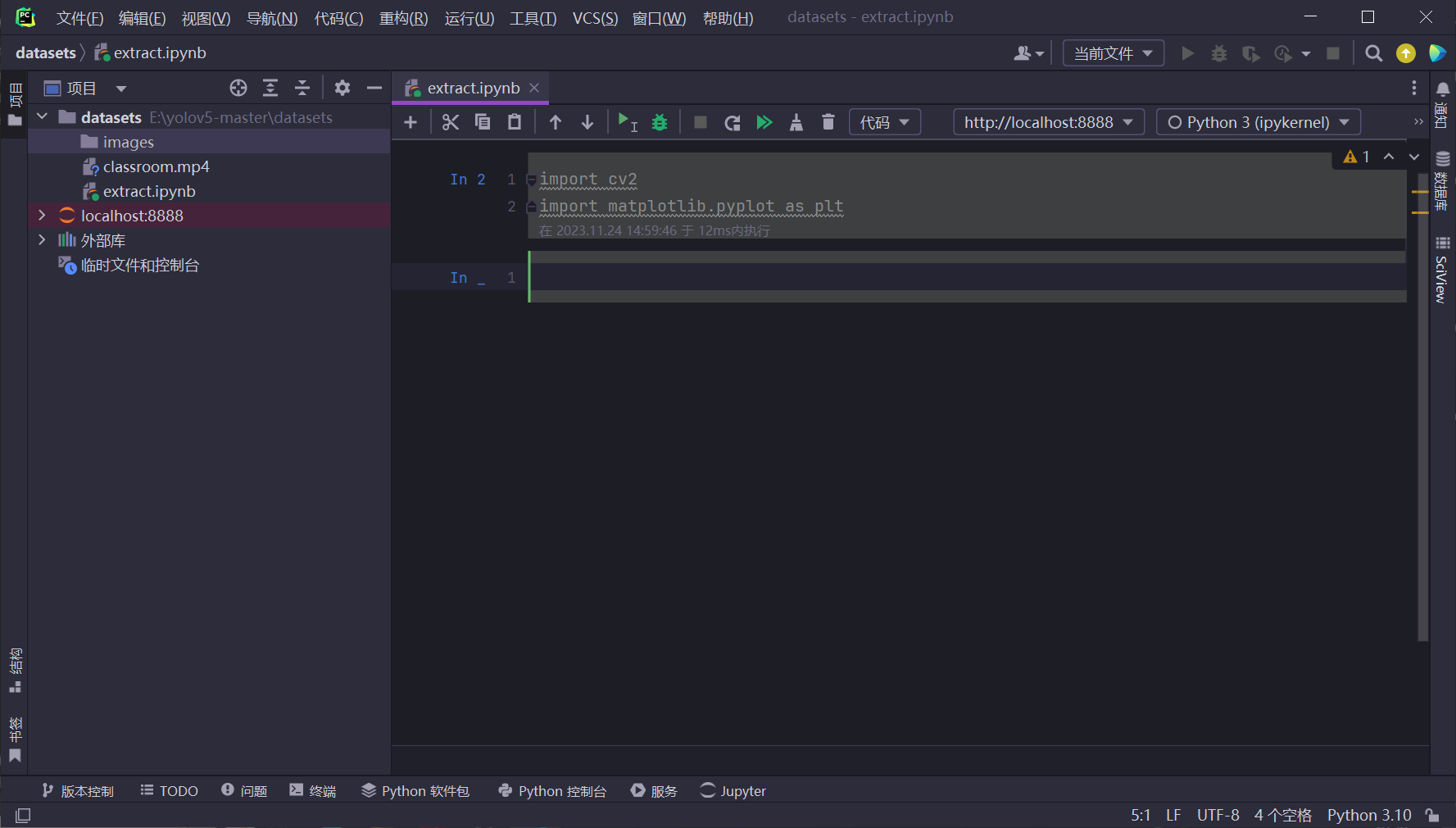Viewport: 1456px width, 828px height.
Task: Open kernel selector Python 3 (ipykernel)
Action: (1259, 122)
